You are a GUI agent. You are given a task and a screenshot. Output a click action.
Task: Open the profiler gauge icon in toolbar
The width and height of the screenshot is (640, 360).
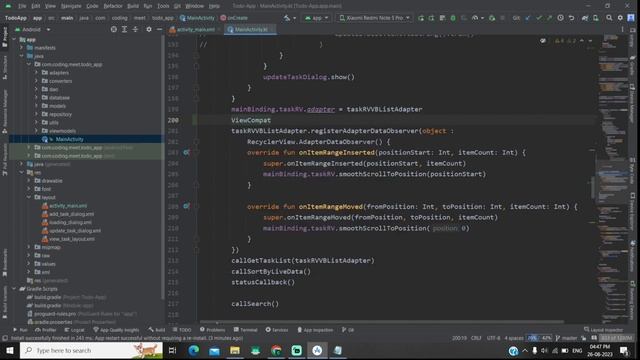[475, 18]
